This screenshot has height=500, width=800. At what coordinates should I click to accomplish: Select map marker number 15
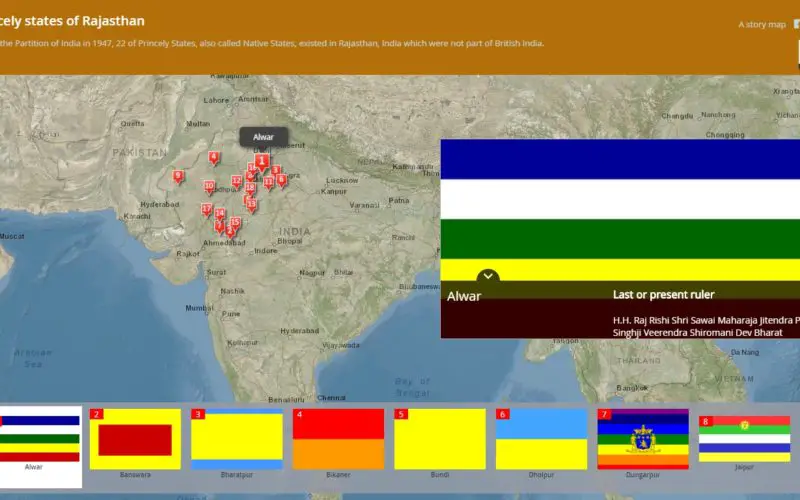(x=235, y=223)
